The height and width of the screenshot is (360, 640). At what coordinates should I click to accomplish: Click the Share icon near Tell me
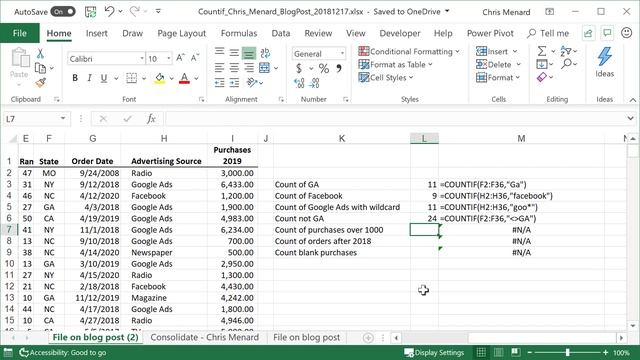point(588,33)
